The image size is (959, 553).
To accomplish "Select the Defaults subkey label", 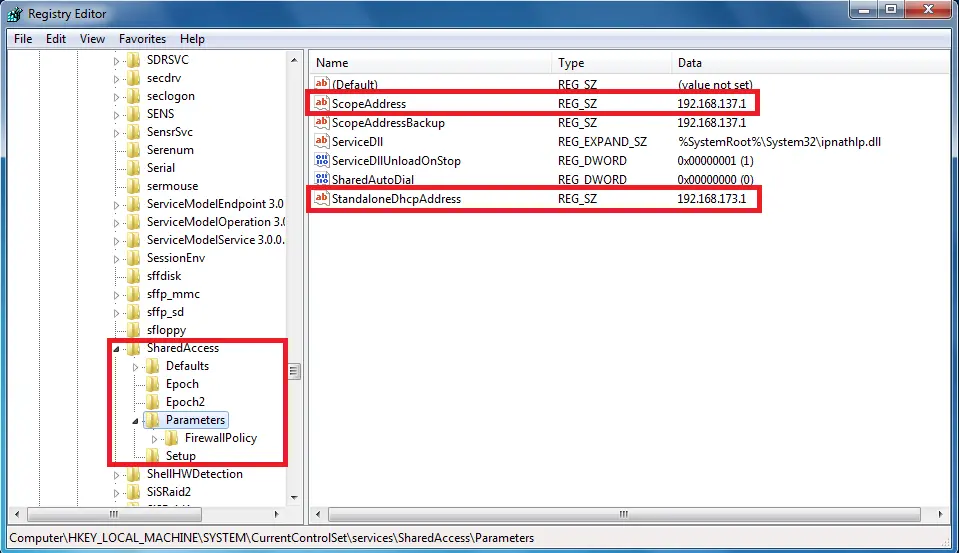I will coord(187,366).
